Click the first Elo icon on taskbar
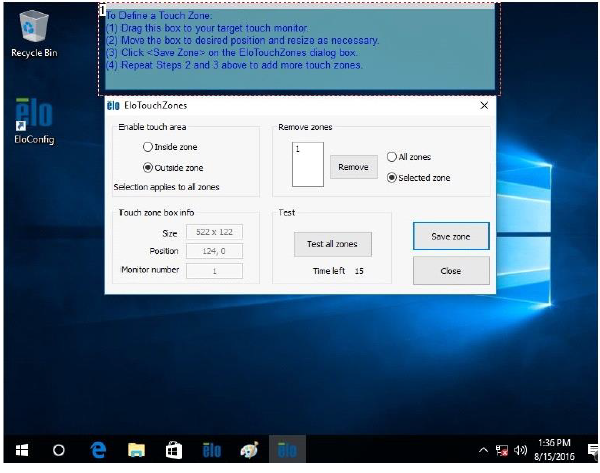Screen dimensions: 600x473 click(x=212, y=450)
